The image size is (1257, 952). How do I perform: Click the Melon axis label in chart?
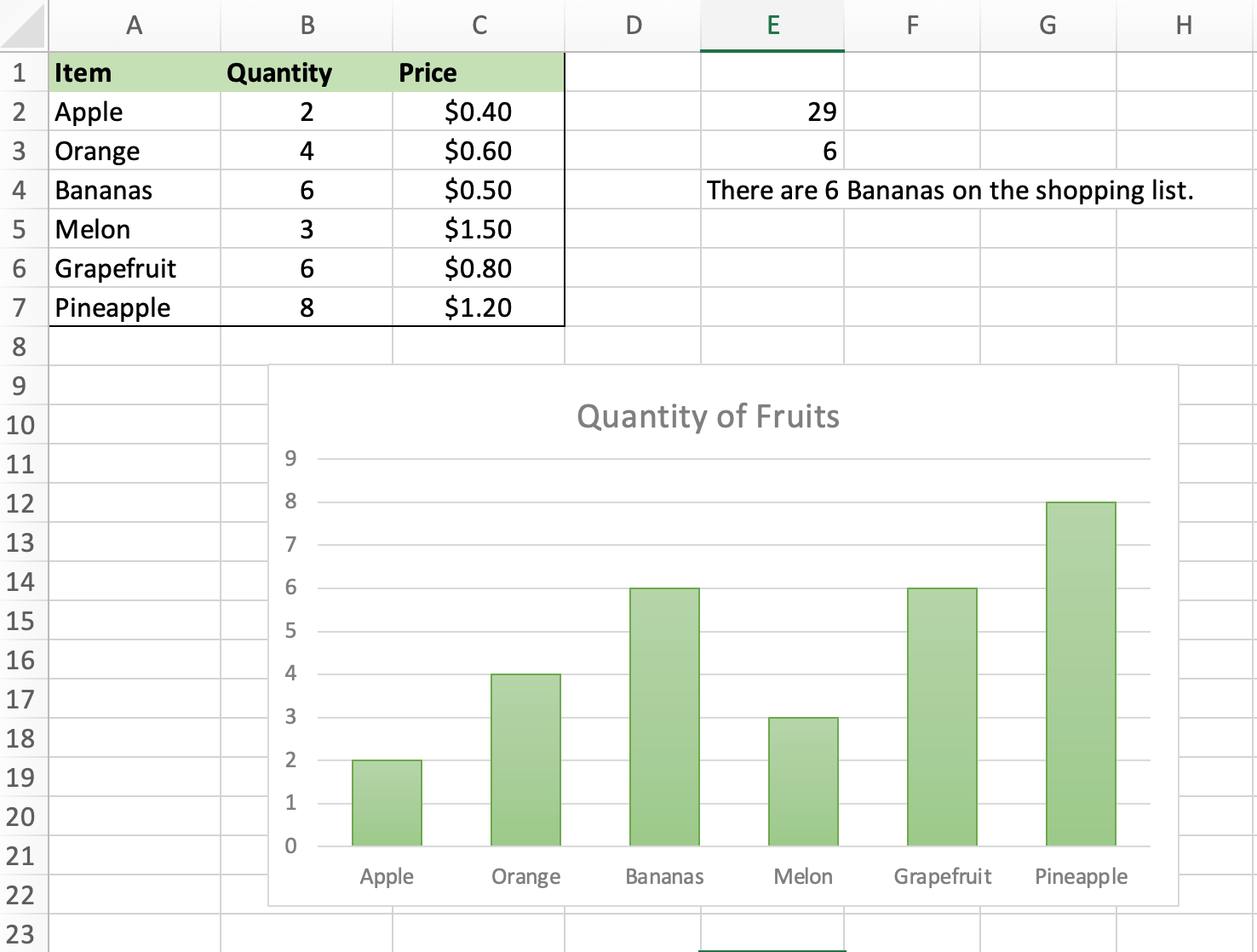click(x=803, y=875)
